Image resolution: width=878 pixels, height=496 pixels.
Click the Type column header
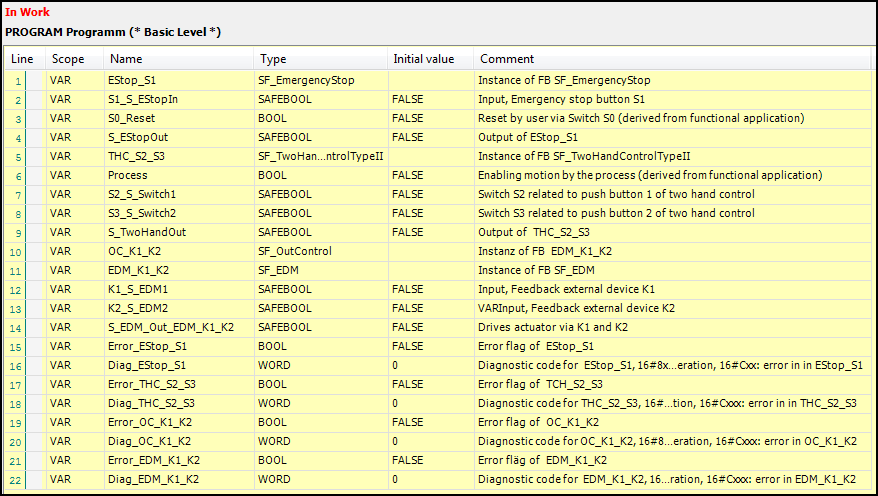318,59
